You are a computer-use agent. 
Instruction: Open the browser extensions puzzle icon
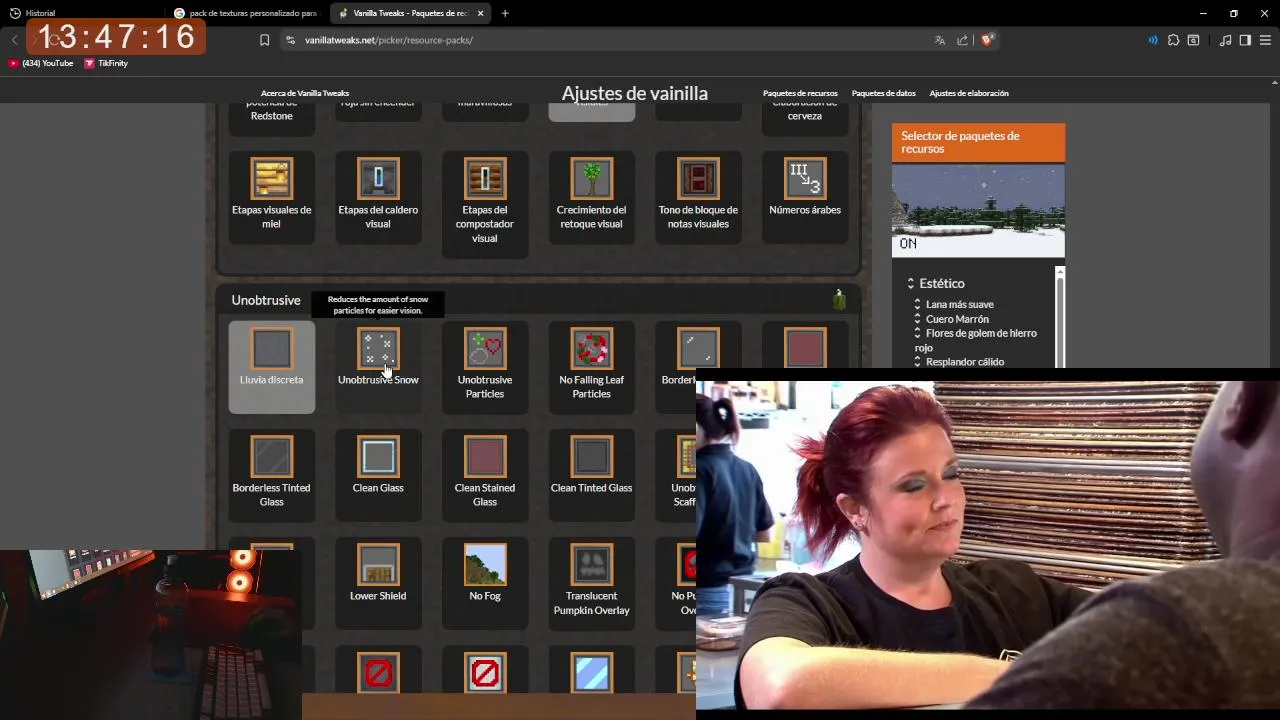[1173, 40]
